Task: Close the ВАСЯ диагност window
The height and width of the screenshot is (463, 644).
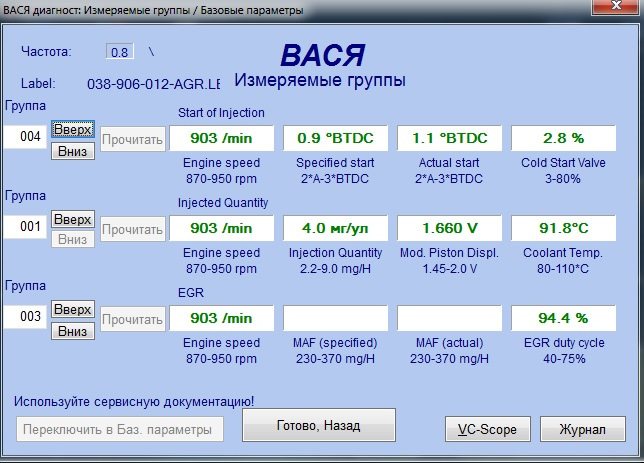Action: coord(615,7)
